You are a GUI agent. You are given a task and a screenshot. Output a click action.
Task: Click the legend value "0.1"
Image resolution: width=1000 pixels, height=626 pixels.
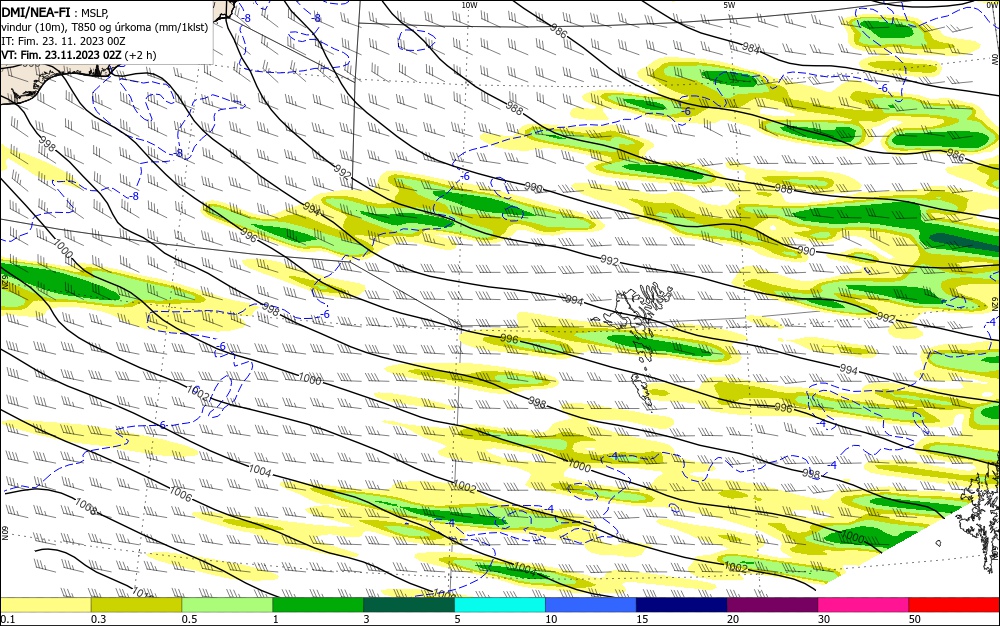click(x=8, y=619)
